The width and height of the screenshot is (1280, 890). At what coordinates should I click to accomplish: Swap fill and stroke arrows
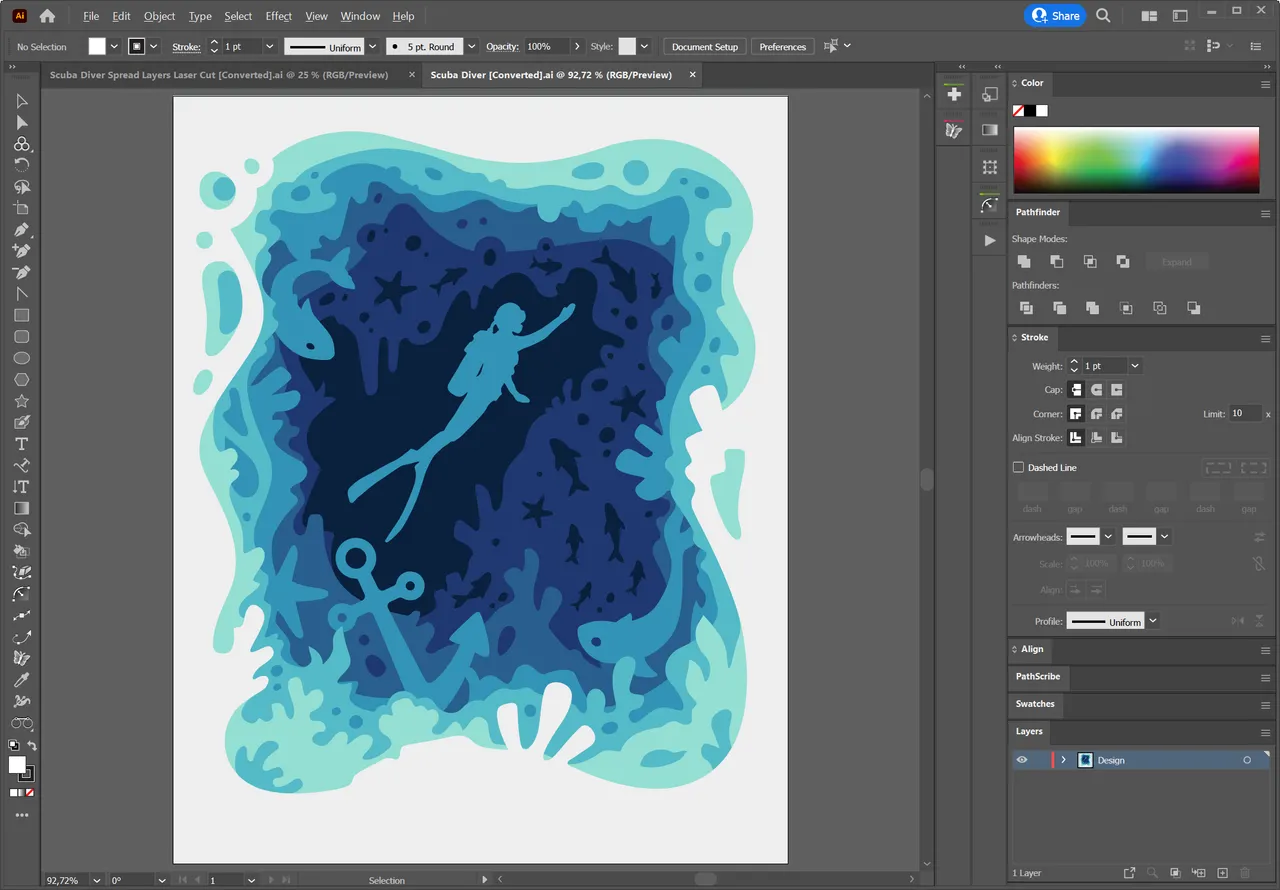pyautogui.click(x=32, y=746)
